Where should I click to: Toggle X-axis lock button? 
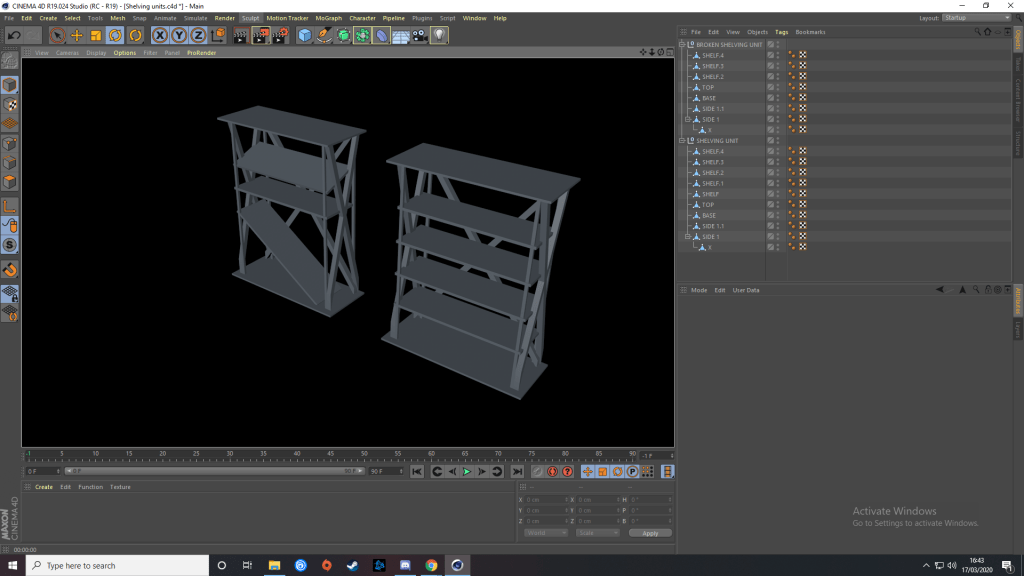(x=159, y=35)
